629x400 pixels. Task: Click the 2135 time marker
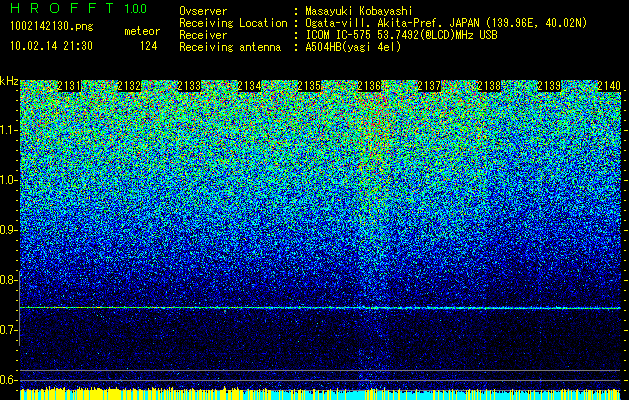pyautogui.click(x=309, y=86)
